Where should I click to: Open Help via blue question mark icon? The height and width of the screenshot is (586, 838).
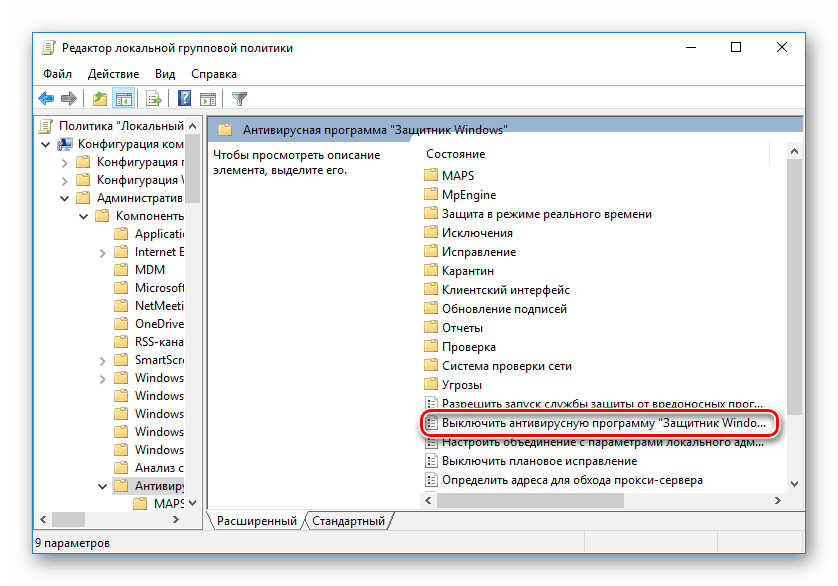tap(185, 98)
